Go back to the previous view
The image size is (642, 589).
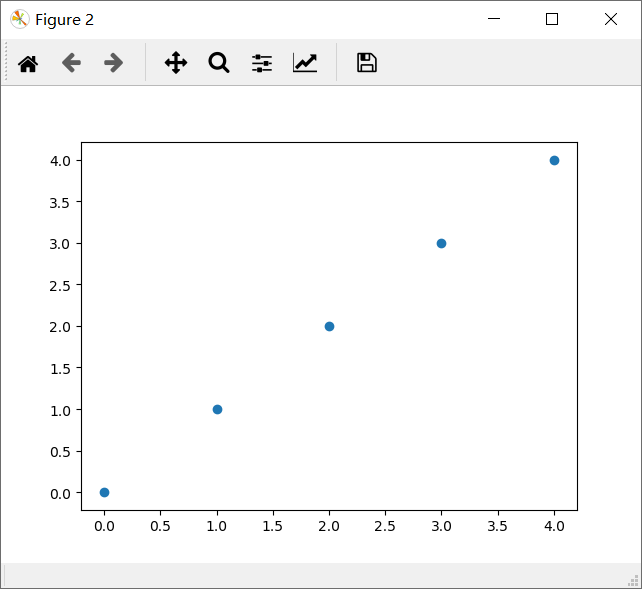(71, 63)
